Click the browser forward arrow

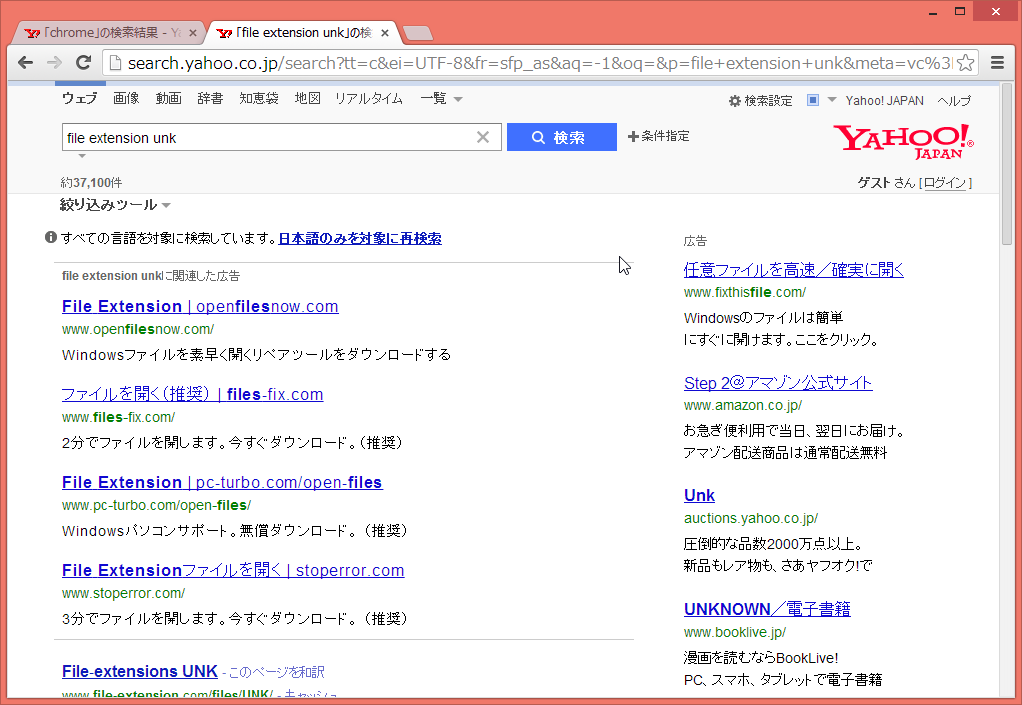pos(54,63)
